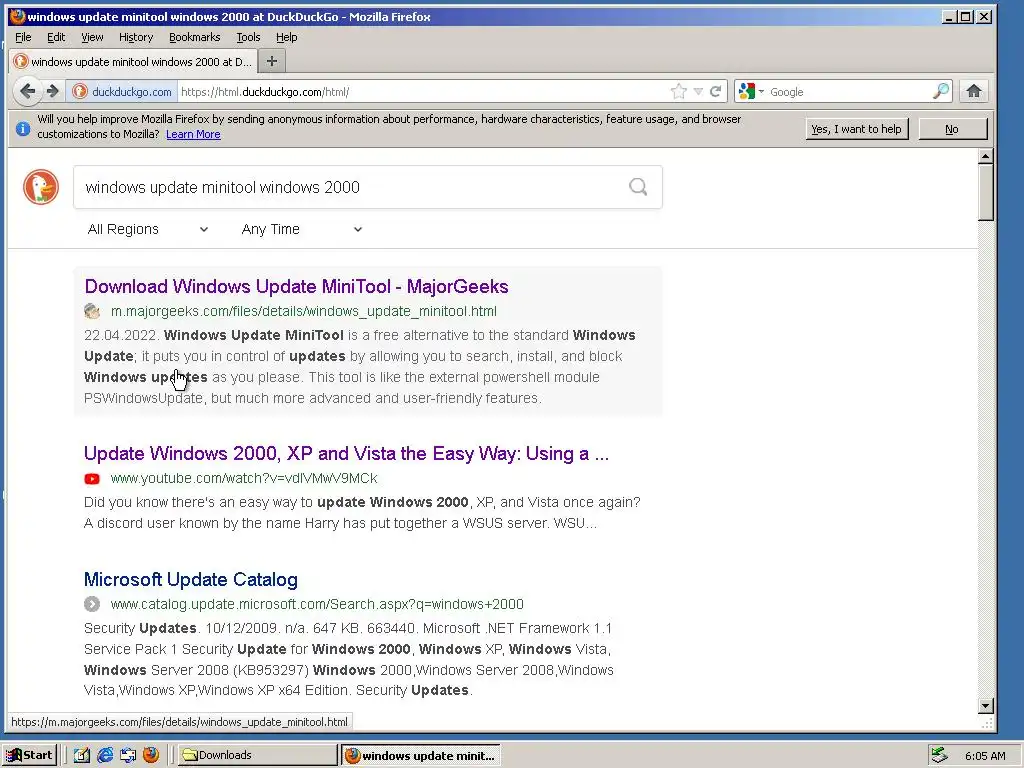Viewport: 1024px width, 768px height.
Task: Open the History menu
Action: click(136, 37)
